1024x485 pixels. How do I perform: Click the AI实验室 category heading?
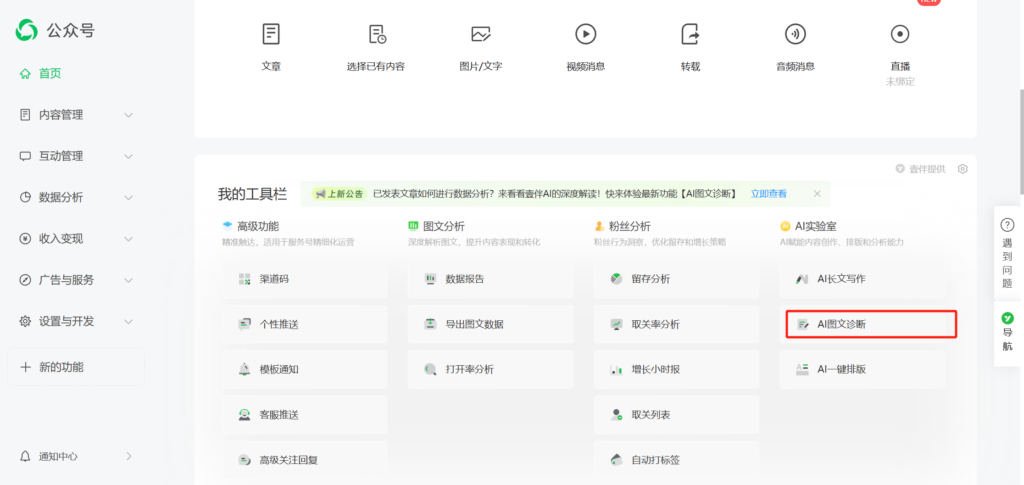[x=816, y=227]
